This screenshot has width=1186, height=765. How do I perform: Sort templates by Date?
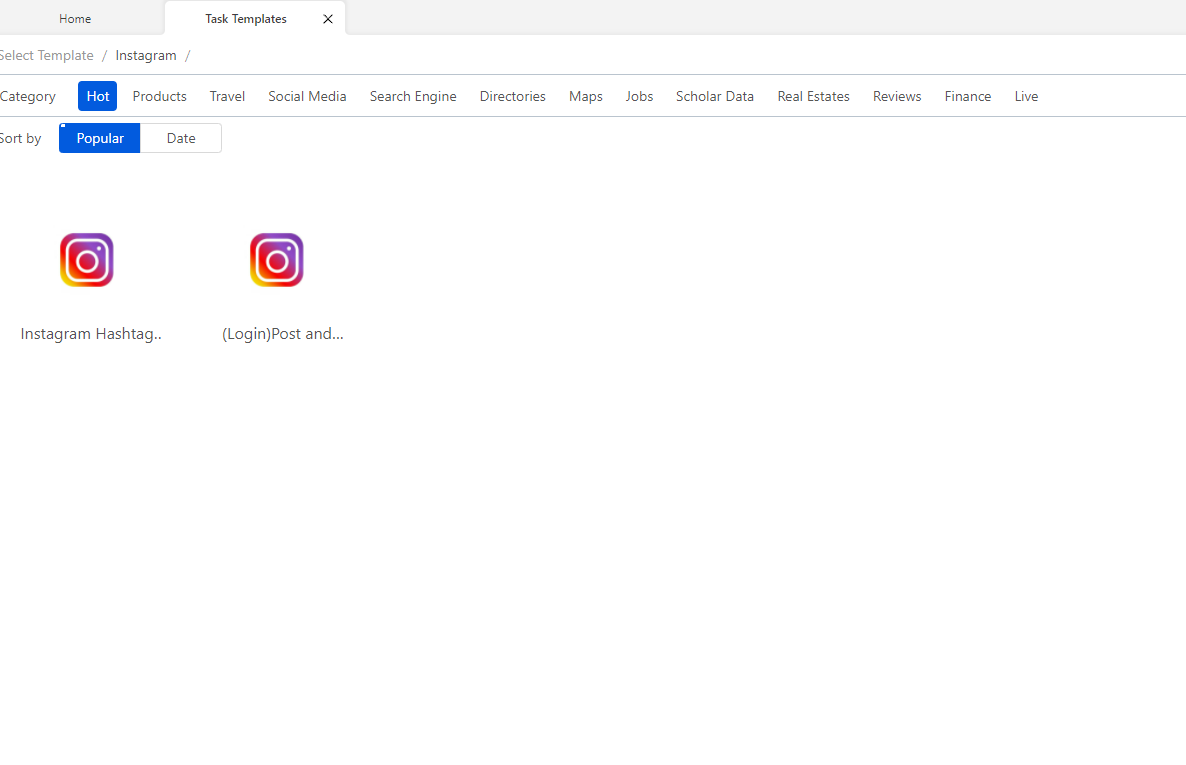(x=181, y=138)
